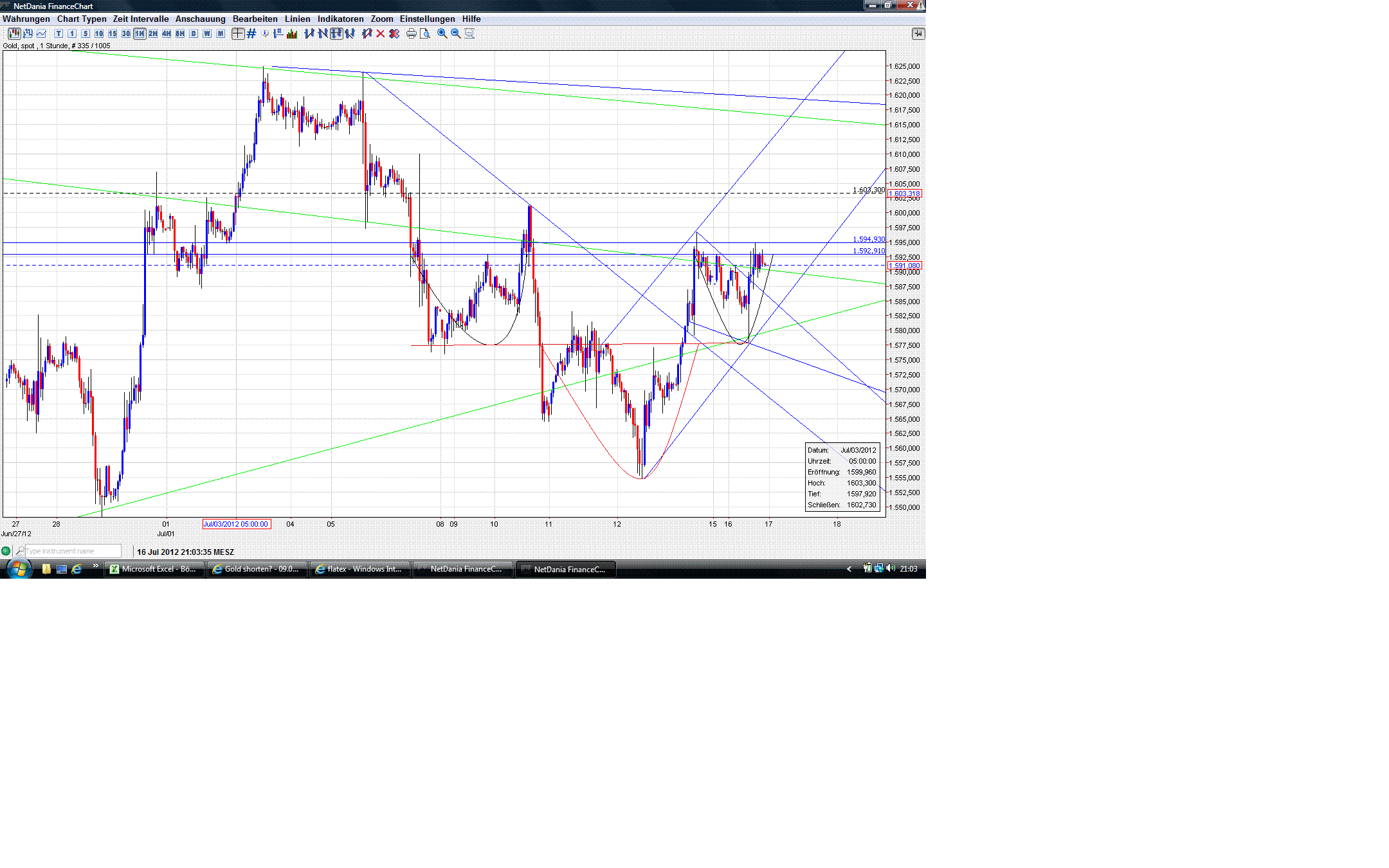Open the Chart Typen menu
This screenshot has height=868, width=1389.
(x=81, y=19)
